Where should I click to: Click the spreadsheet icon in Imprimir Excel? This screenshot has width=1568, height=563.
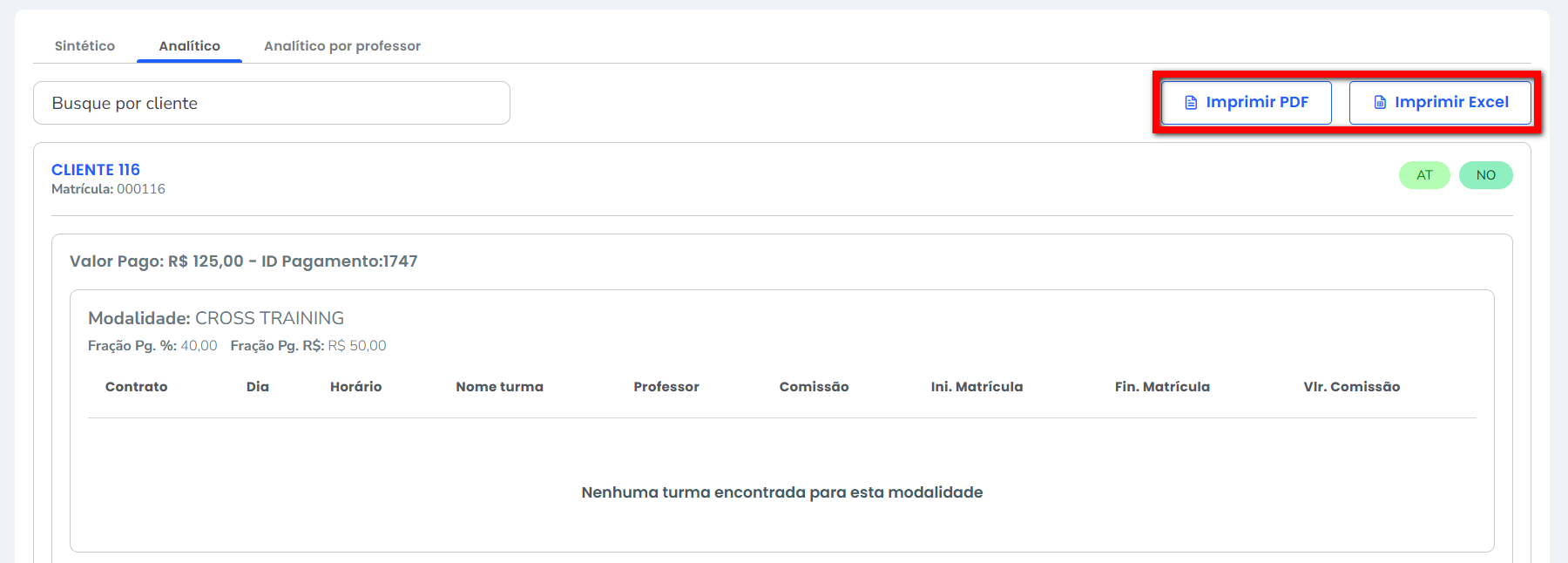point(1380,103)
